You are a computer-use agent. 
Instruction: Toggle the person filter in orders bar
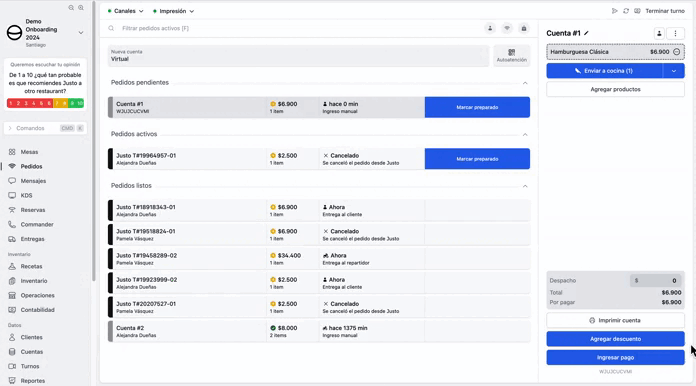pyautogui.click(x=490, y=28)
